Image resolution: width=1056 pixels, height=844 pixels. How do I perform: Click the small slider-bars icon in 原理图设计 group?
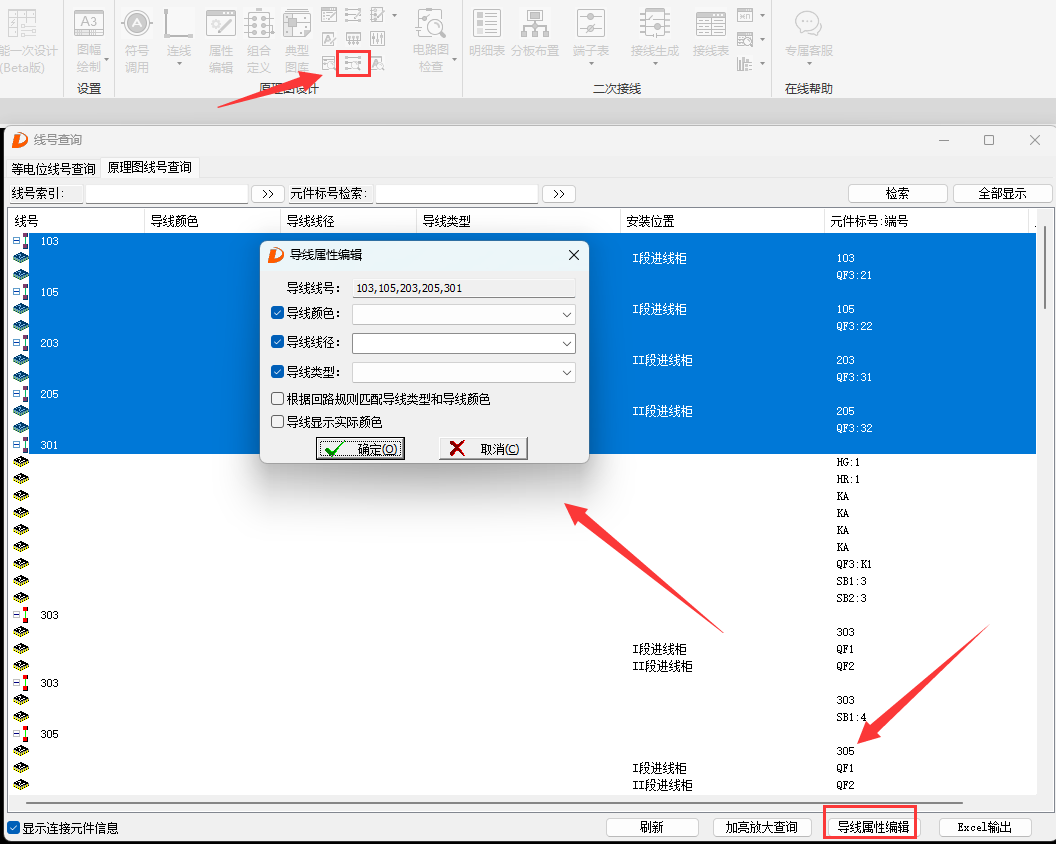coord(378,38)
